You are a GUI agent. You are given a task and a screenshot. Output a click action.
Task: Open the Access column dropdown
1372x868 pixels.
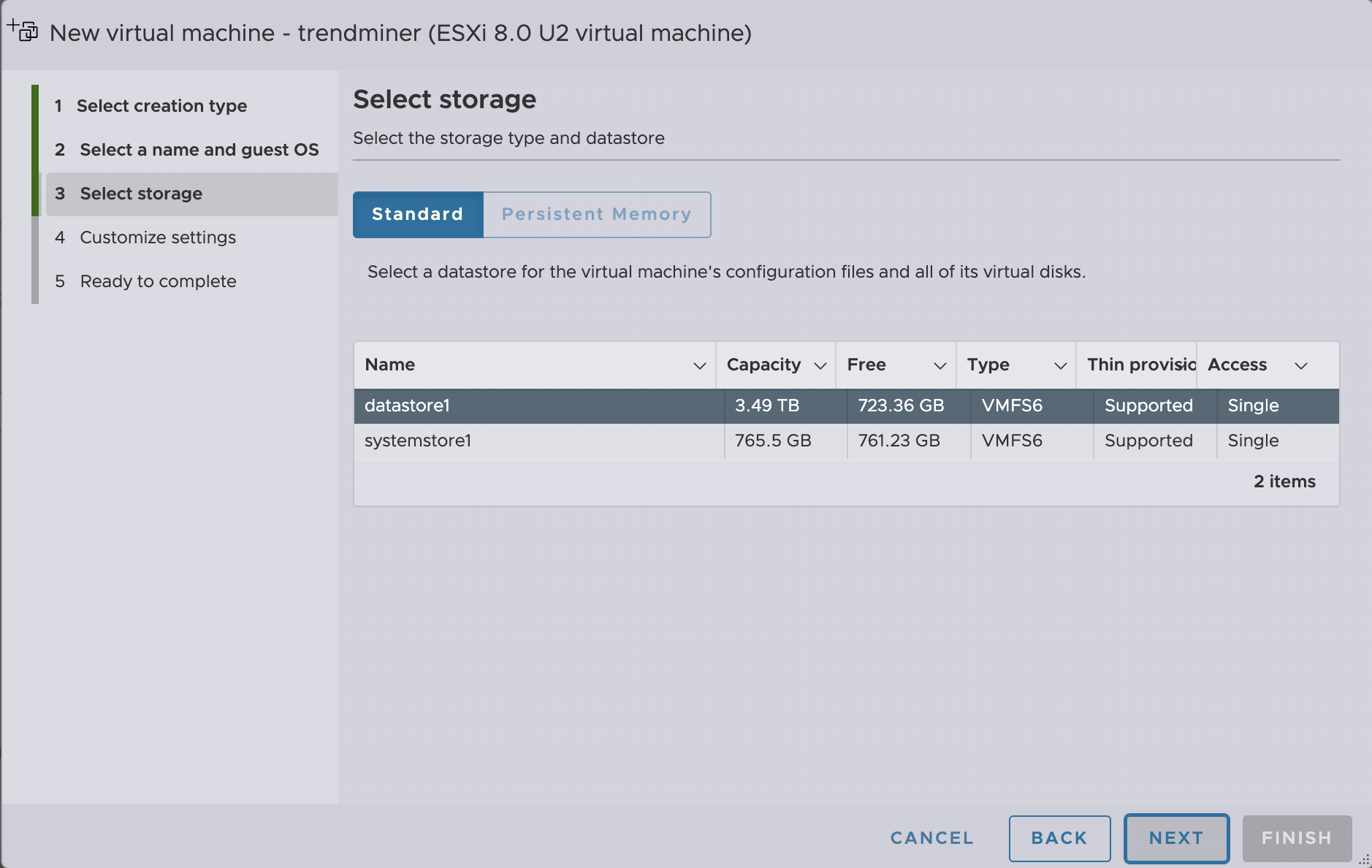pyautogui.click(x=1302, y=365)
